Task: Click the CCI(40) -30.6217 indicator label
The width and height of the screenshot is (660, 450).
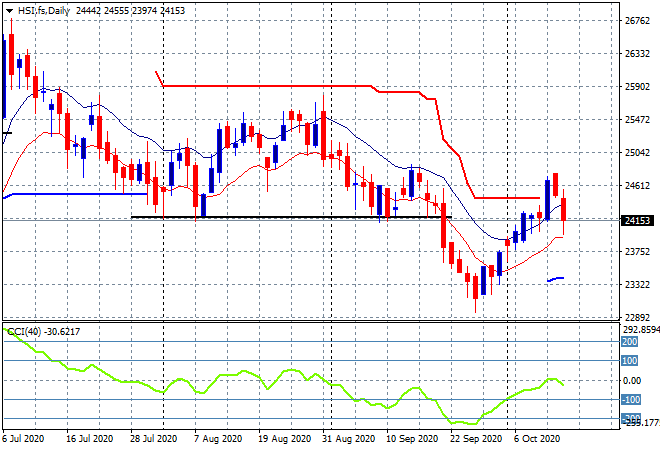Action: [43, 332]
